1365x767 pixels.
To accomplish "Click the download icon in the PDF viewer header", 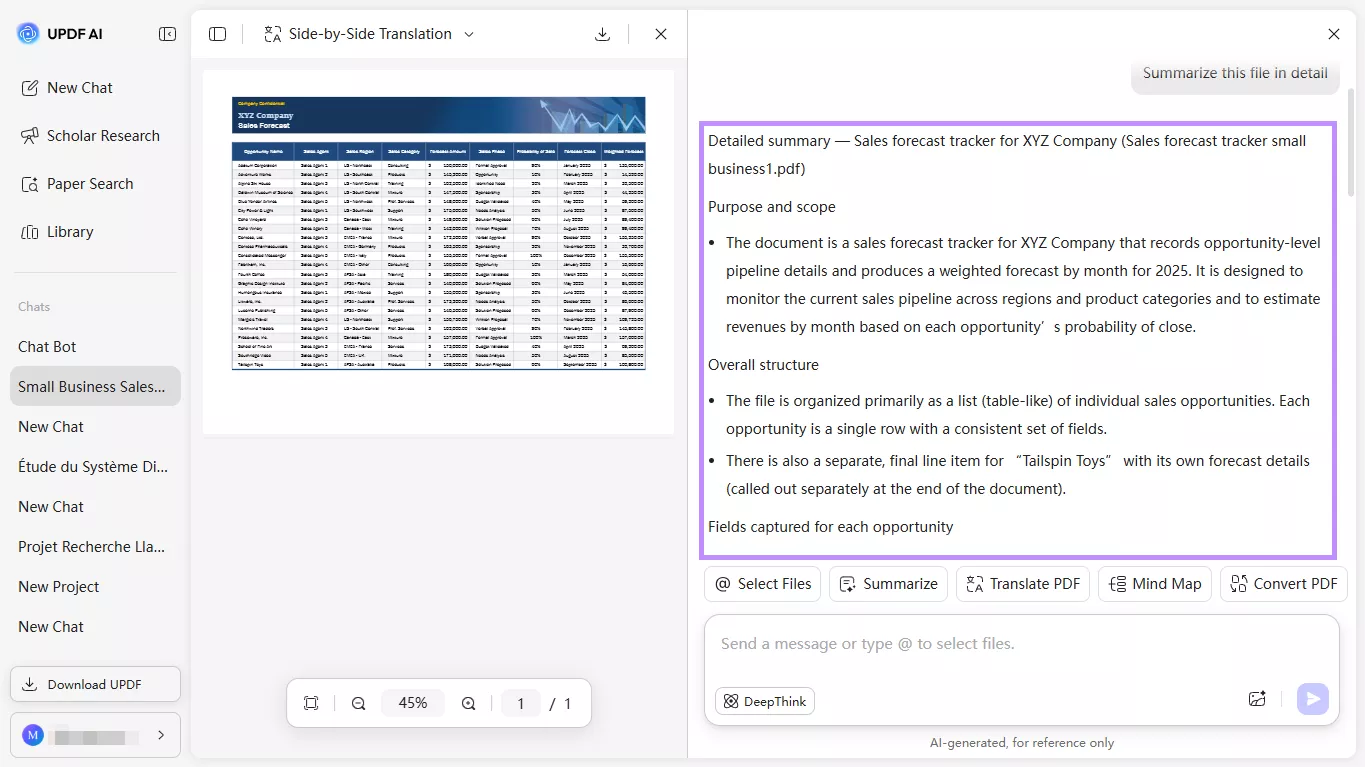I will [602, 33].
